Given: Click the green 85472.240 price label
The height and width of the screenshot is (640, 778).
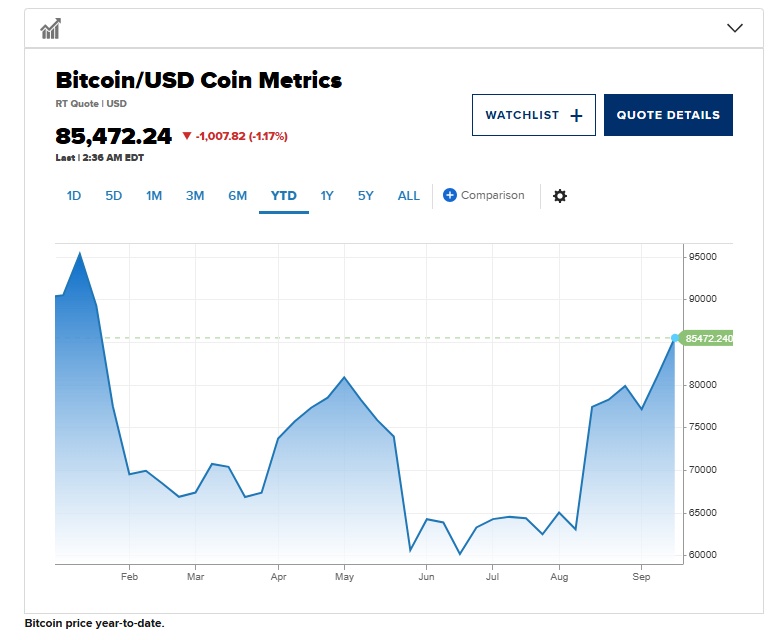Looking at the screenshot, I should 708,338.
